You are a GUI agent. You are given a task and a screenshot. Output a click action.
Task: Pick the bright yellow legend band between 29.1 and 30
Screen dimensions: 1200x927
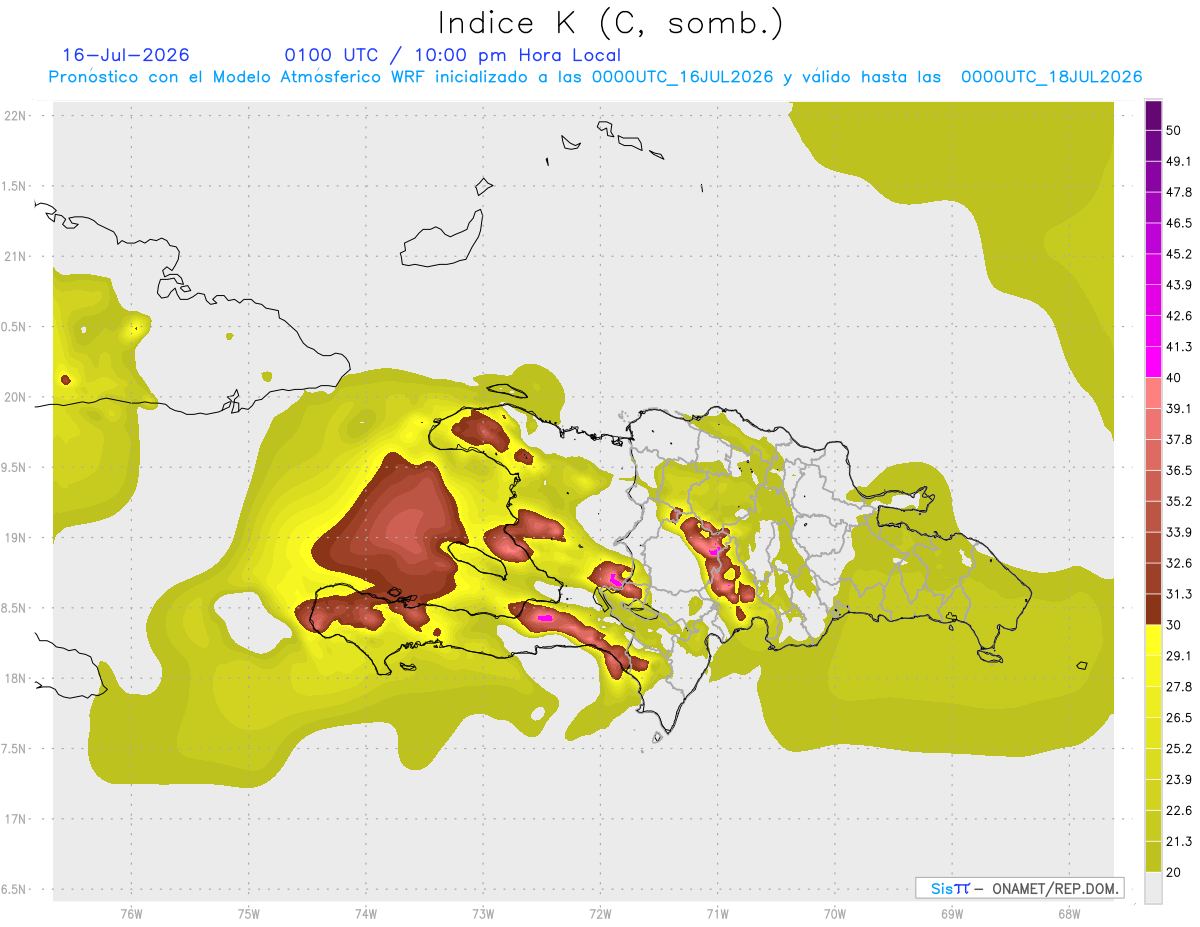click(x=1153, y=640)
